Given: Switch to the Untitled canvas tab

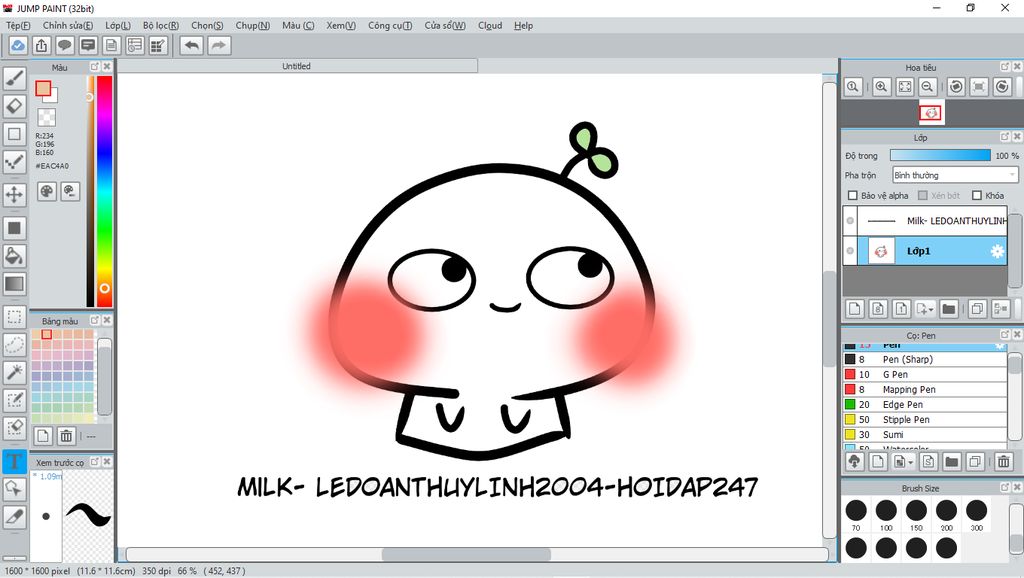Looking at the screenshot, I should click(x=297, y=66).
